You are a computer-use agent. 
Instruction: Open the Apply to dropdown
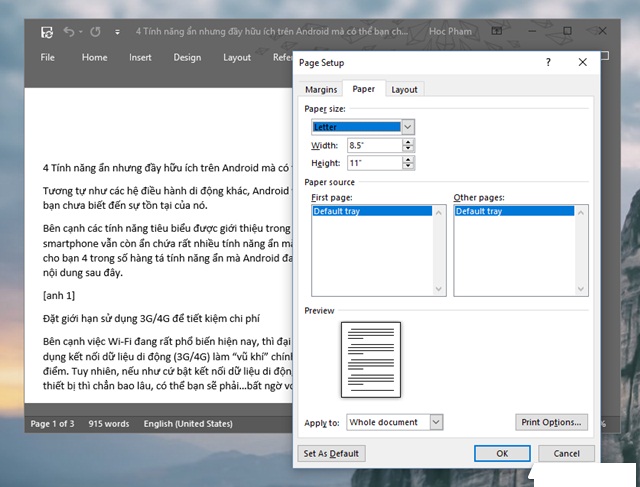click(x=436, y=423)
